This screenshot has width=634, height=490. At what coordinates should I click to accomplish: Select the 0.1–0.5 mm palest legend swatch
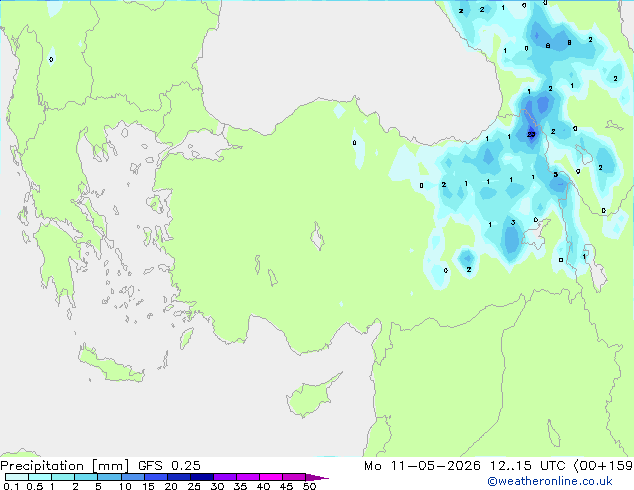[x=17, y=477]
